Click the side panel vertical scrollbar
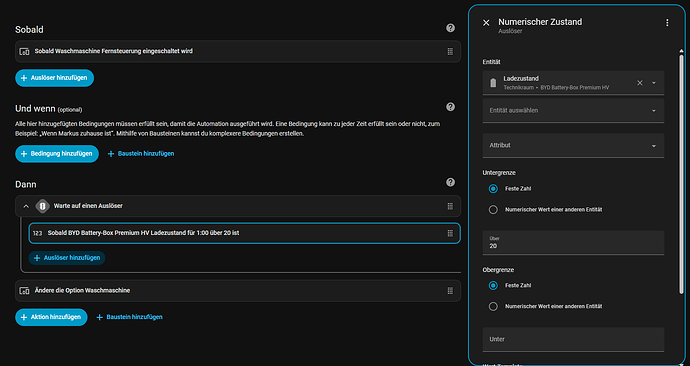Screen dimensions: 690x366 pos(682,174)
